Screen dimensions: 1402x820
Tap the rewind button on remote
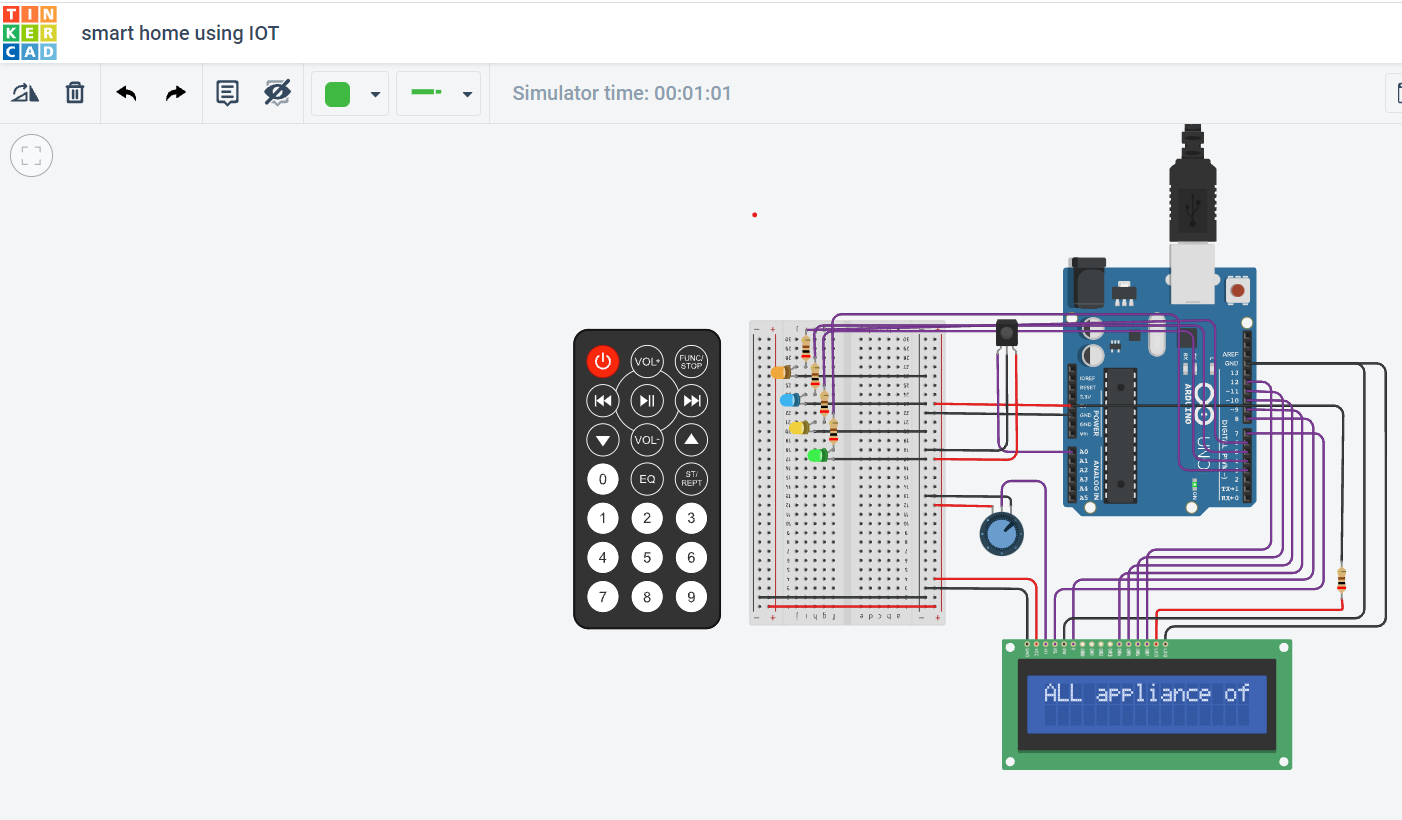pyautogui.click(x=602, y=401)
